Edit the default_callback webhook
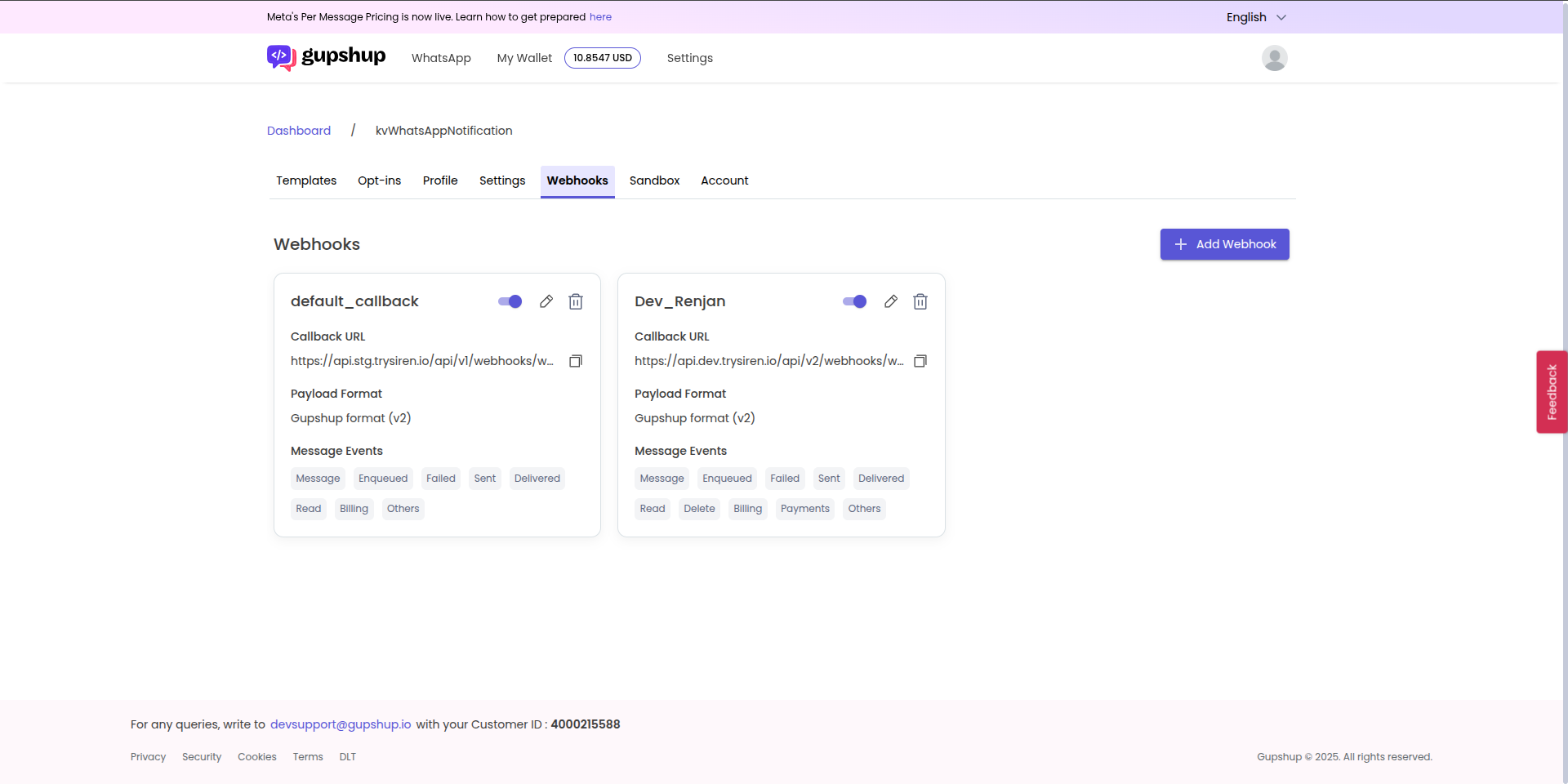Image resolution: width=1568 pixels, height=784 pixels. click(x=546, y=301)
